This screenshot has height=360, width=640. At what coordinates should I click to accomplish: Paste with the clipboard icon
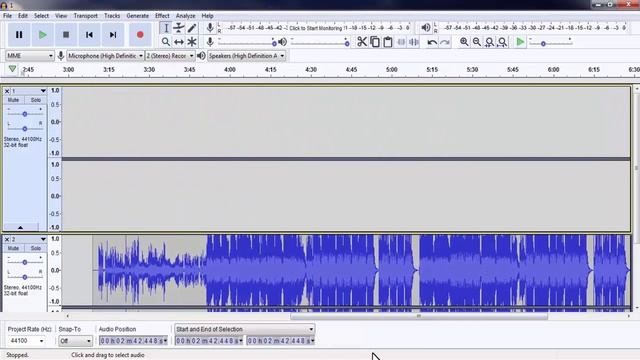[x=388, y=42]
